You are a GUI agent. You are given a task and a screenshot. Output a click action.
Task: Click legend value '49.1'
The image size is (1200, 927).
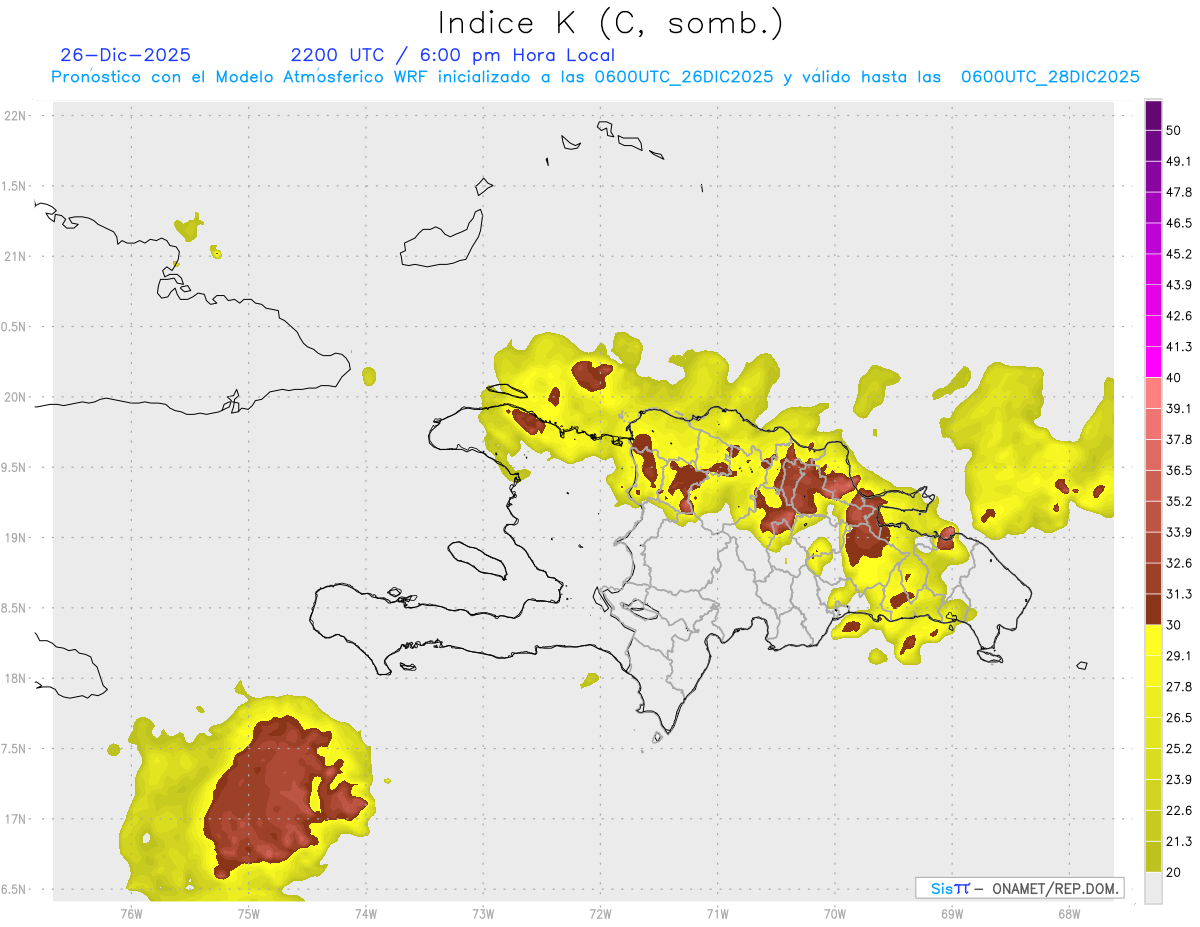pyautogui.click(x=1179, y=162)
